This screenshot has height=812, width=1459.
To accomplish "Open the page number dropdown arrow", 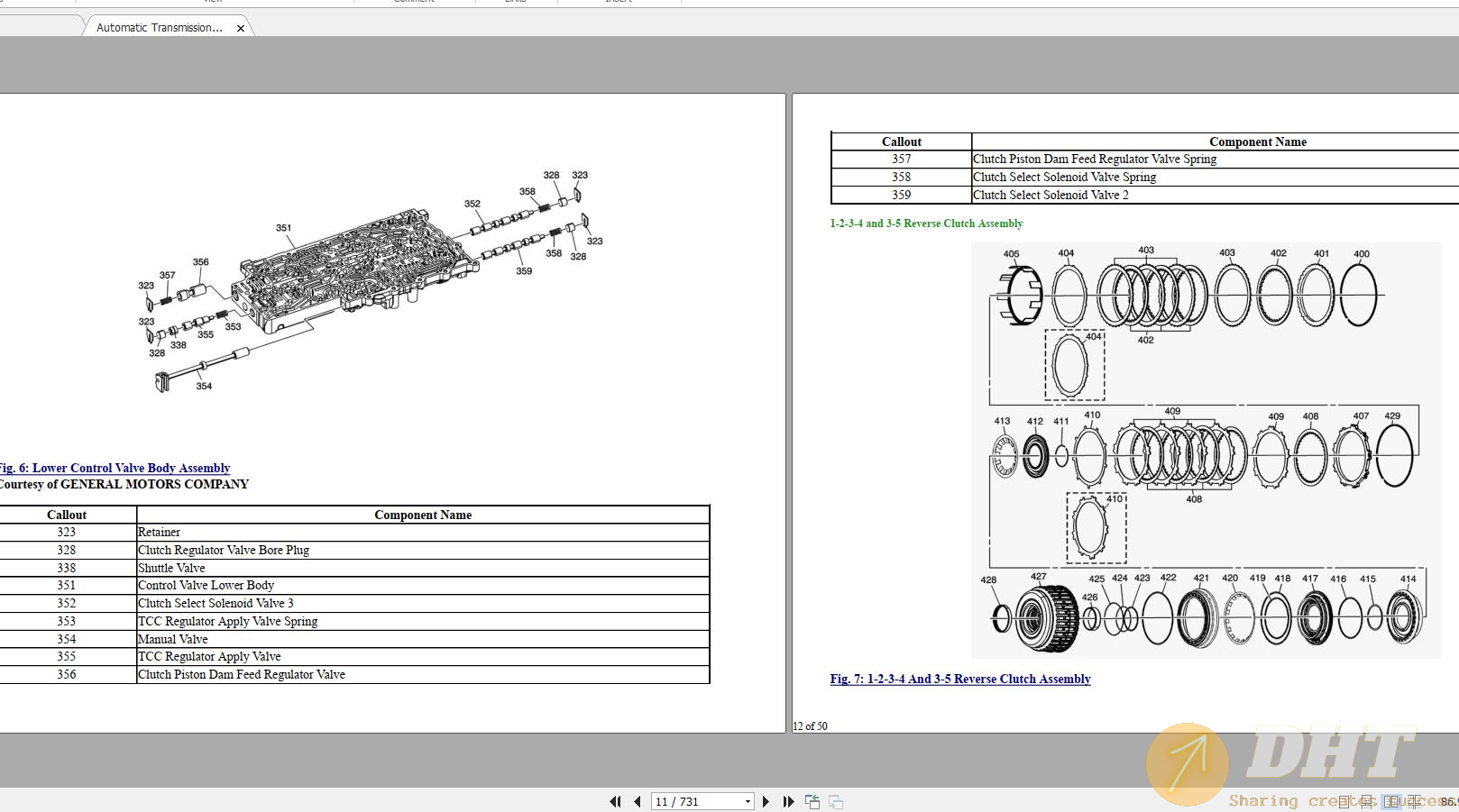I will (748, 801).
